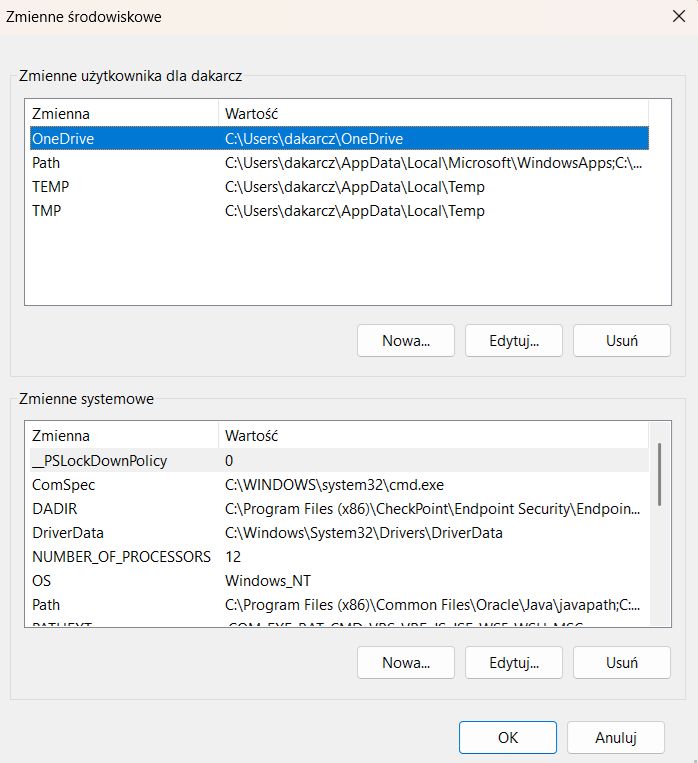Select the system Path variable with javapath

pos(339,604)
